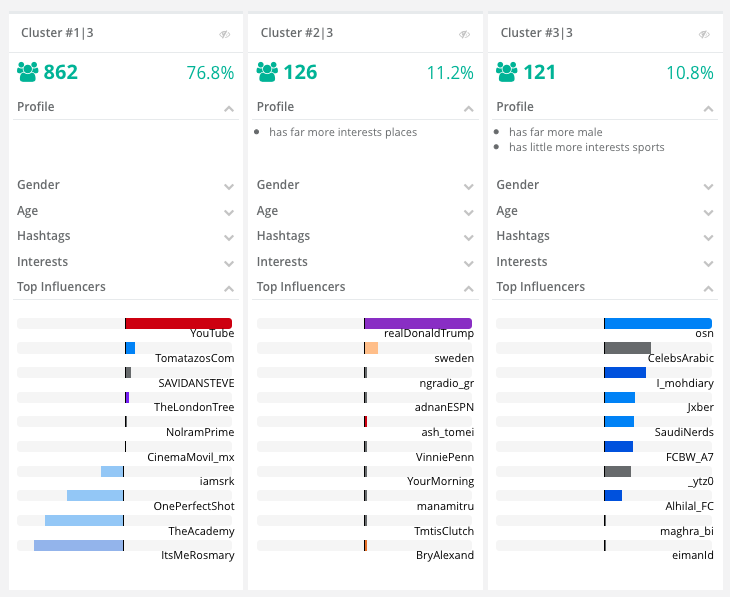Viewport: 730px width, 597px height.
Task: Select the ash_tomei influencer label
Action: [448, 432]
